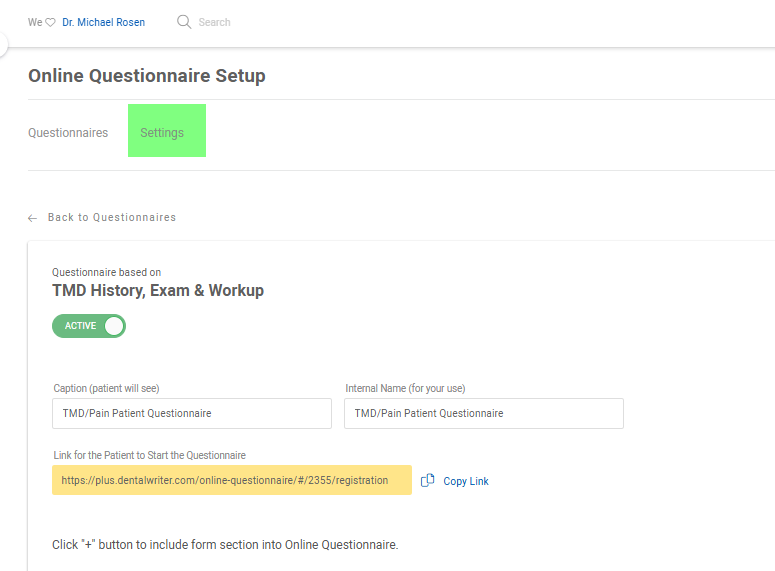Click the Internal Name (for your use) label
Screen dimensions: 775x571
pos(405,388)
